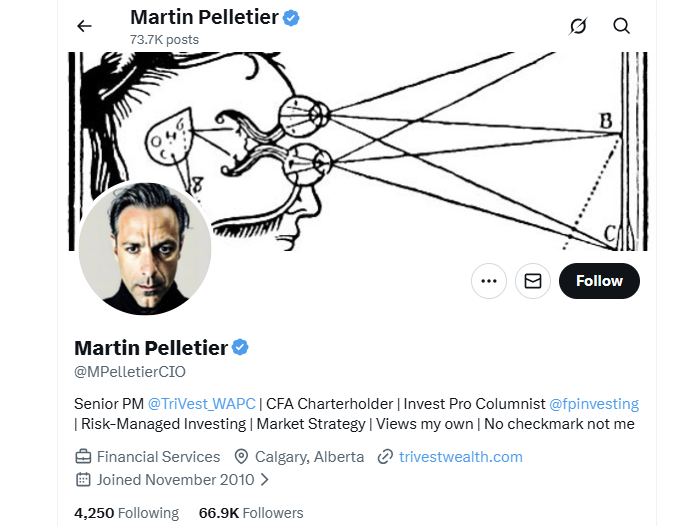Click the briefcase Financial Services icon
Image resolution: width=686 pixels, height=526 pixels.
(83, 457)
